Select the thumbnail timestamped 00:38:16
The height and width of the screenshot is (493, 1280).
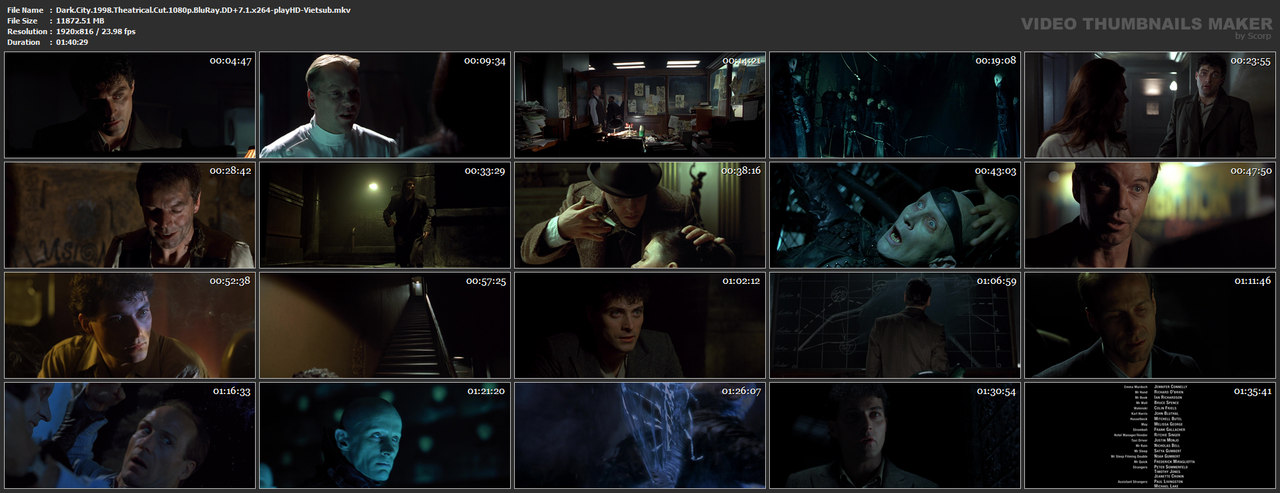[640, 215]
